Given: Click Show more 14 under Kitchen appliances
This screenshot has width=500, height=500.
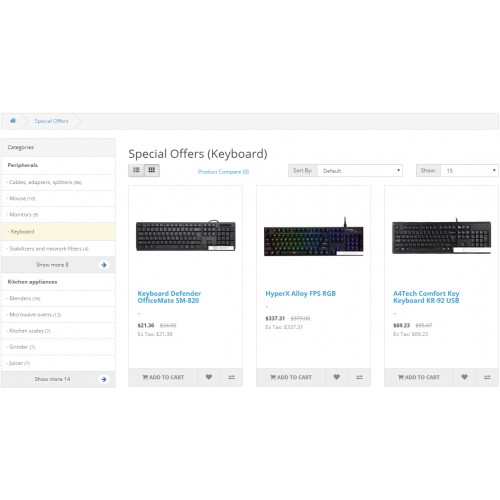Looking at the screenshot, I should coord(52,379).
